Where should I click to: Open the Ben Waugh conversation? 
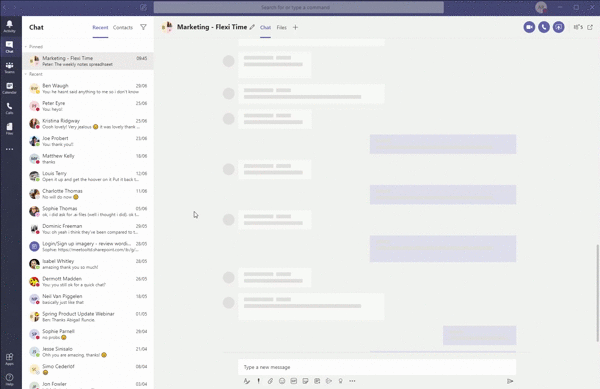[x=88, y=88]
